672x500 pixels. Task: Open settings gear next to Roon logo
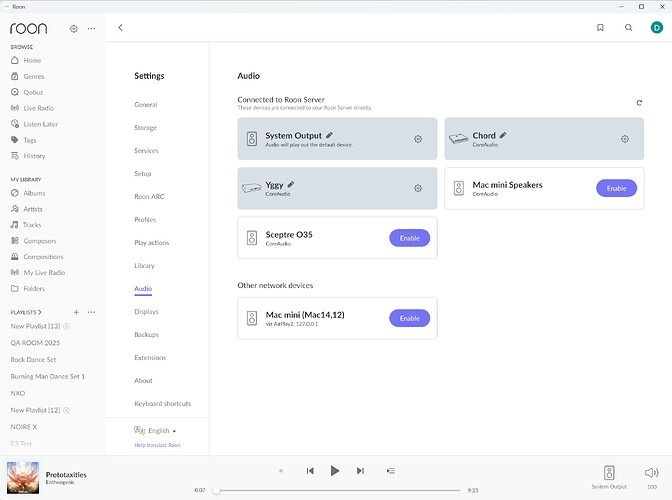tap(74, 29)
